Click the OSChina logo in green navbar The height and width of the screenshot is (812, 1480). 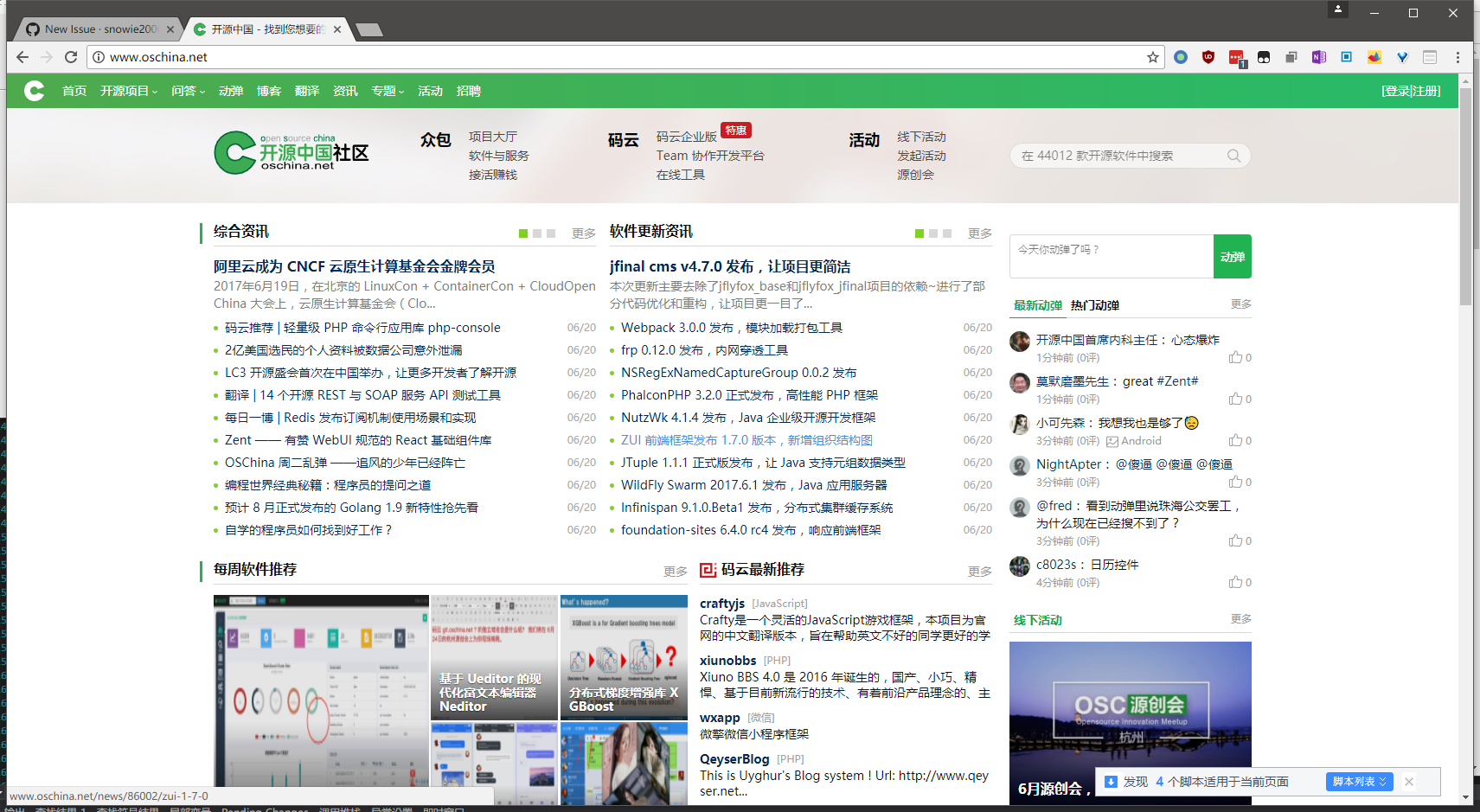34,91
